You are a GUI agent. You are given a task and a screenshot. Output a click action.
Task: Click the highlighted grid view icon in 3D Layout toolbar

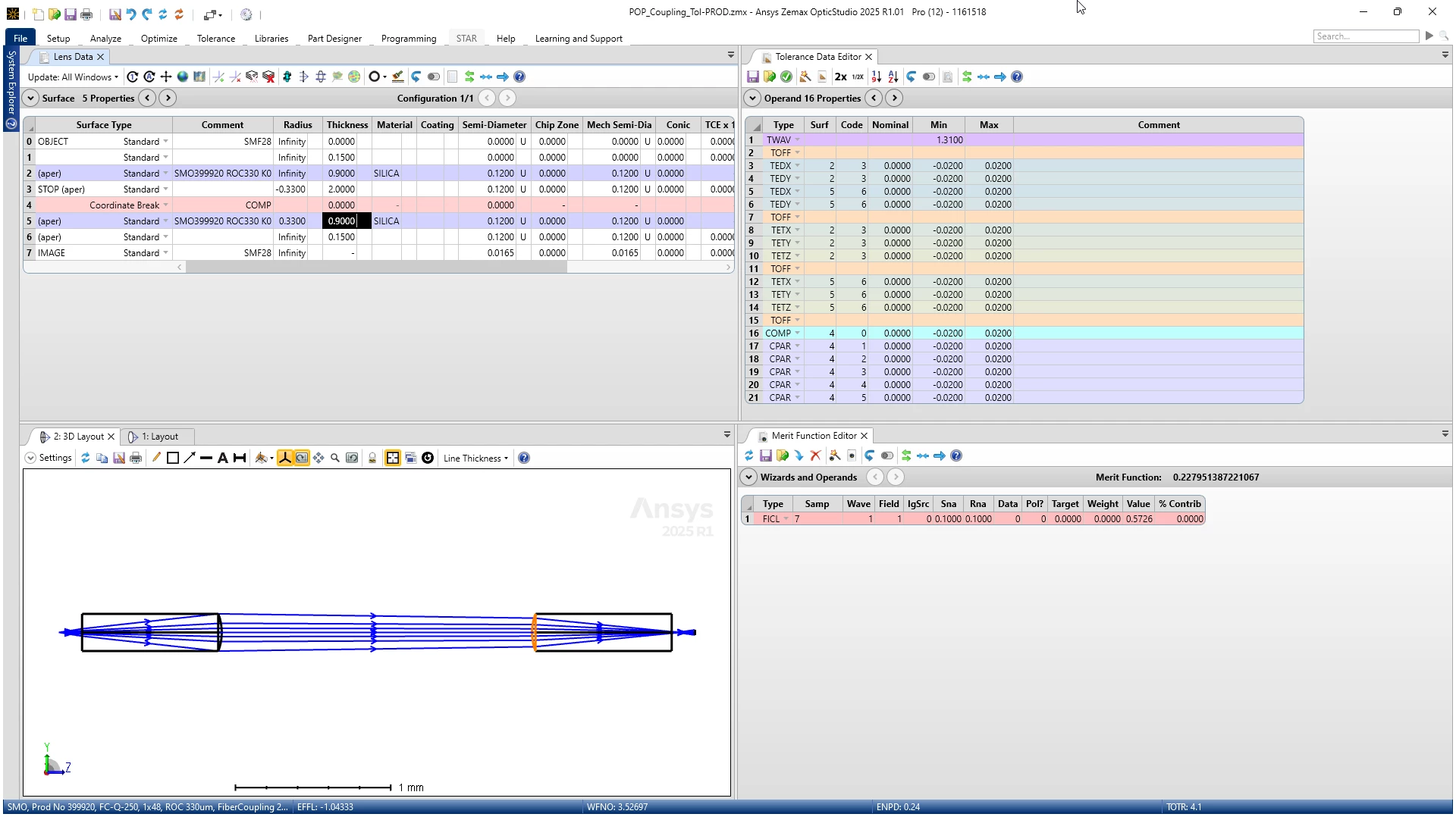393,458
